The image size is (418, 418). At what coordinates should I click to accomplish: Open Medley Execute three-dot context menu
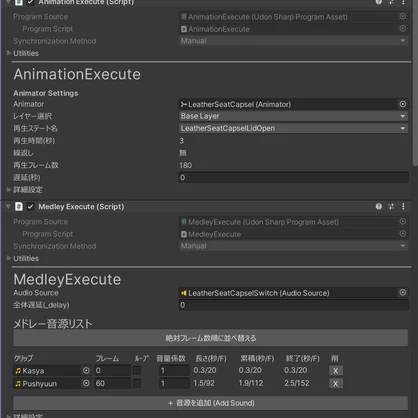(403, 207)
